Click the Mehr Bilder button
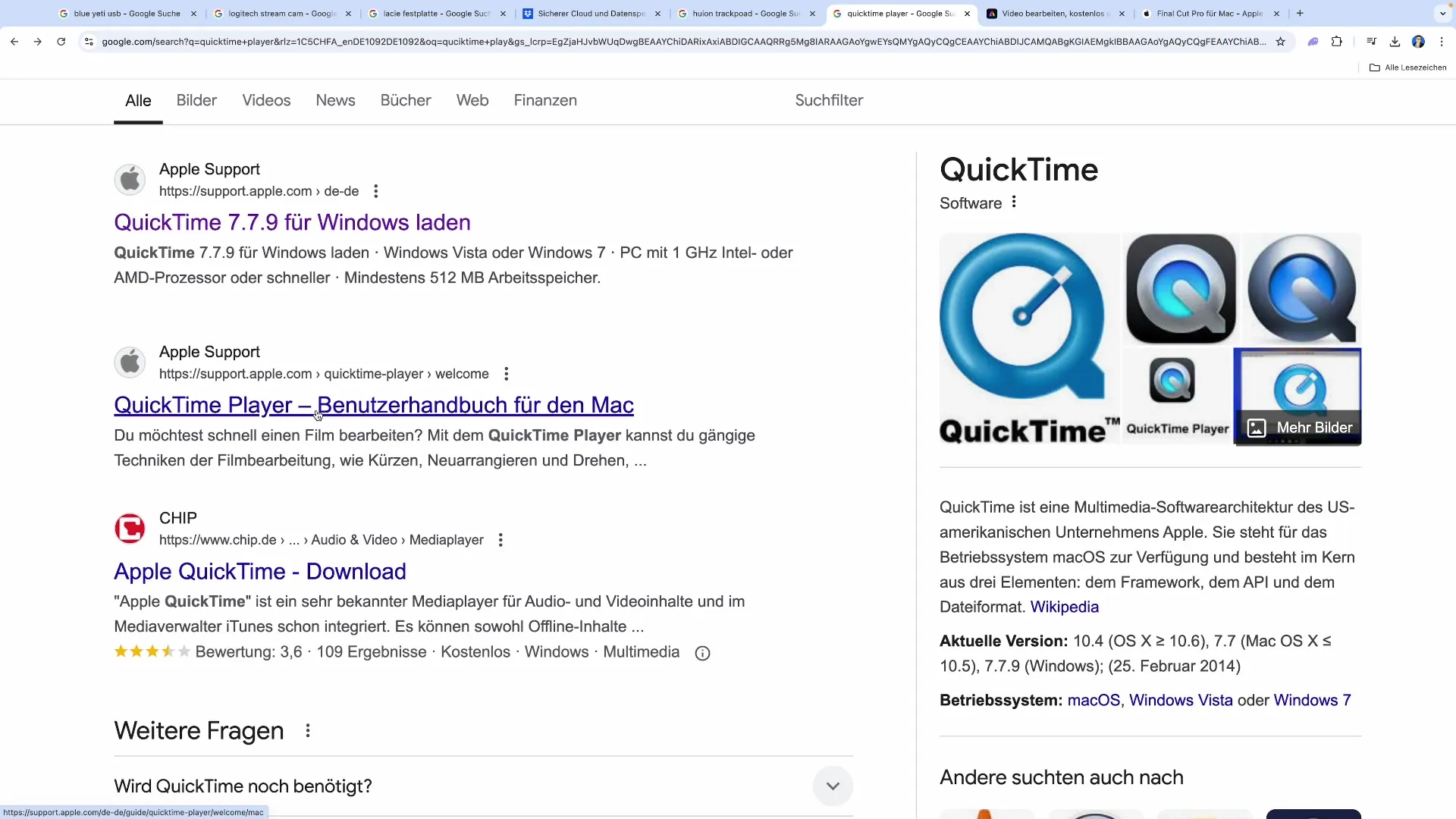 [x=1300, y=428]
